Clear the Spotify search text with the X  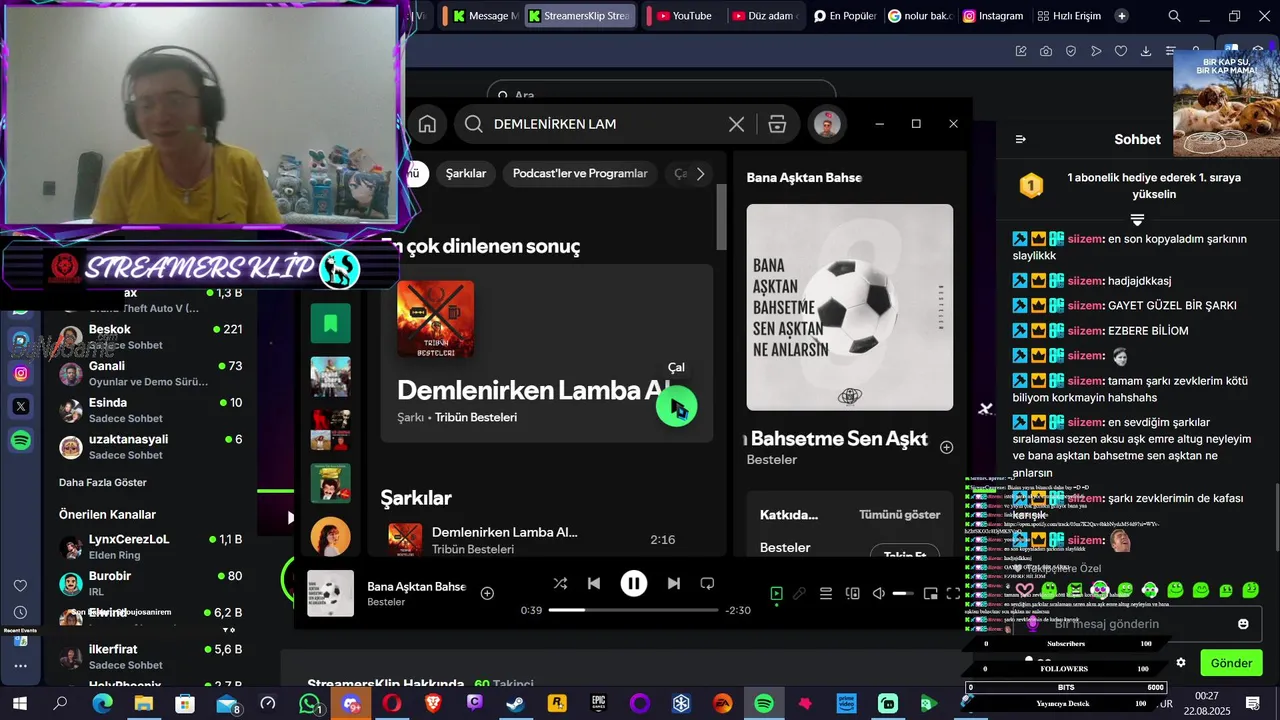click(736, 124)
